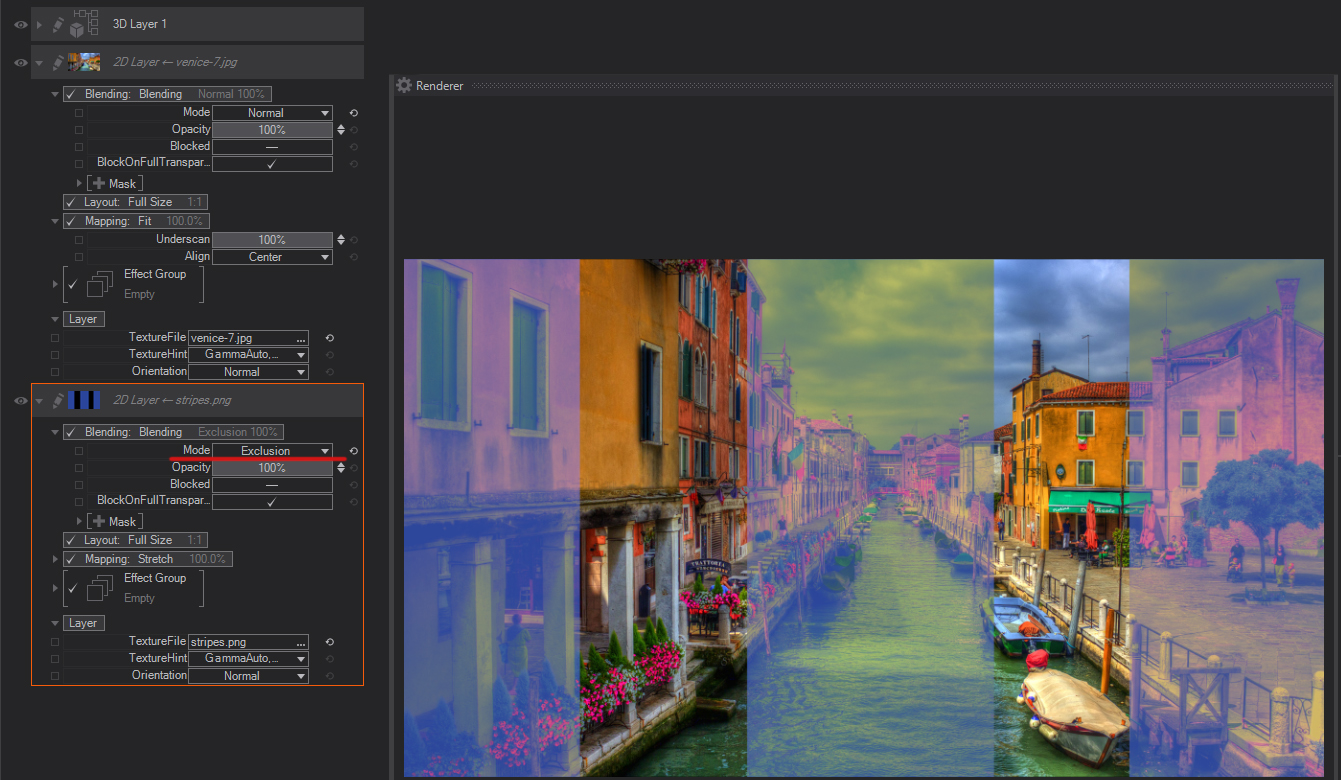1341x780 pixels.
Task: Hide the 3D Layer 1 with eye icon
Action: click(20, 24)
